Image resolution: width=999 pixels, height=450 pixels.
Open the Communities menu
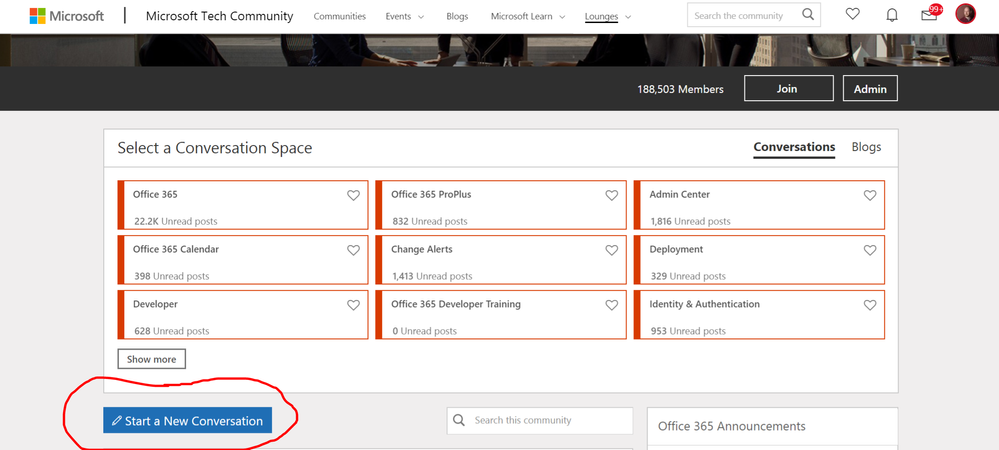[340, 17]
